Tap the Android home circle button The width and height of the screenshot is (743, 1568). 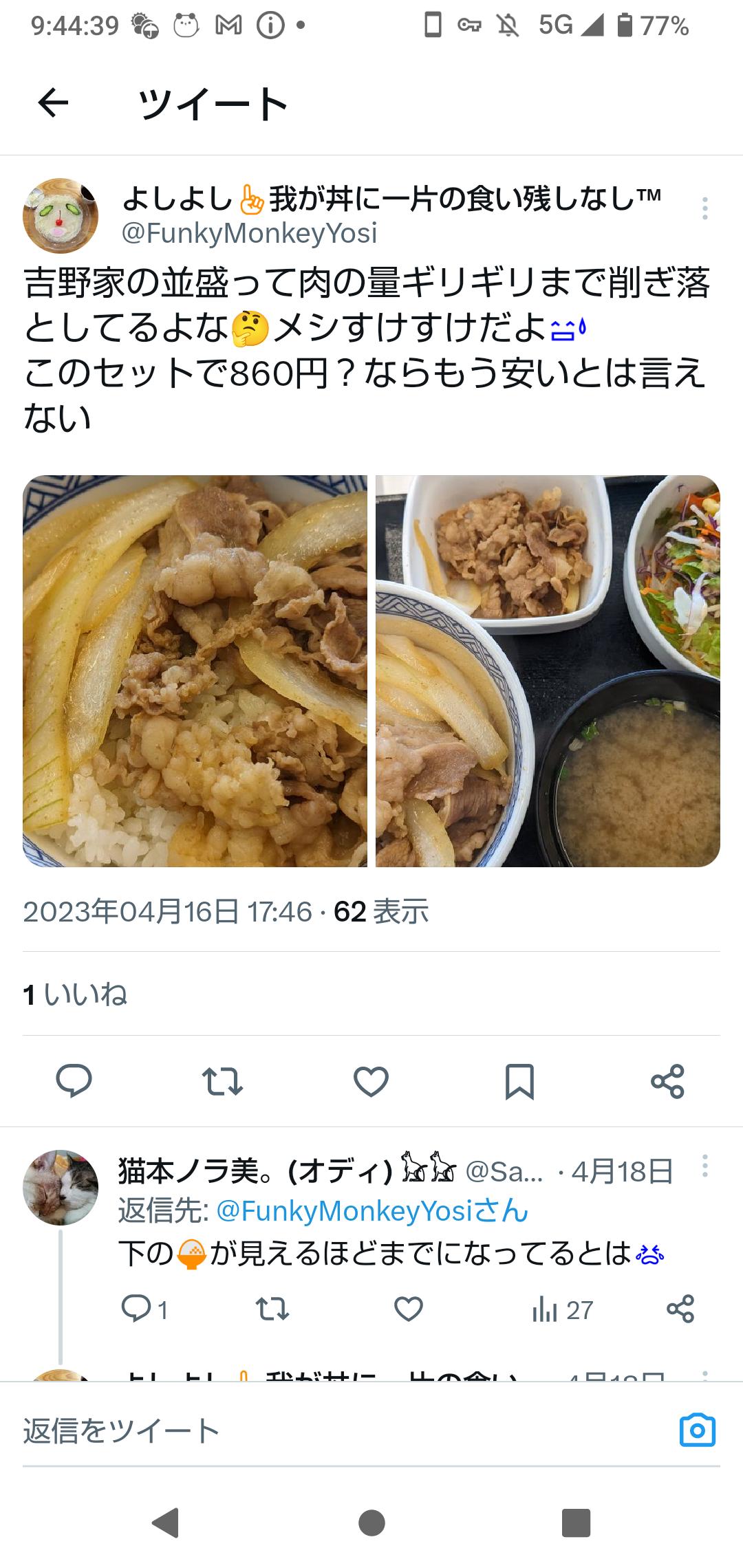[x=371, y=1523]
